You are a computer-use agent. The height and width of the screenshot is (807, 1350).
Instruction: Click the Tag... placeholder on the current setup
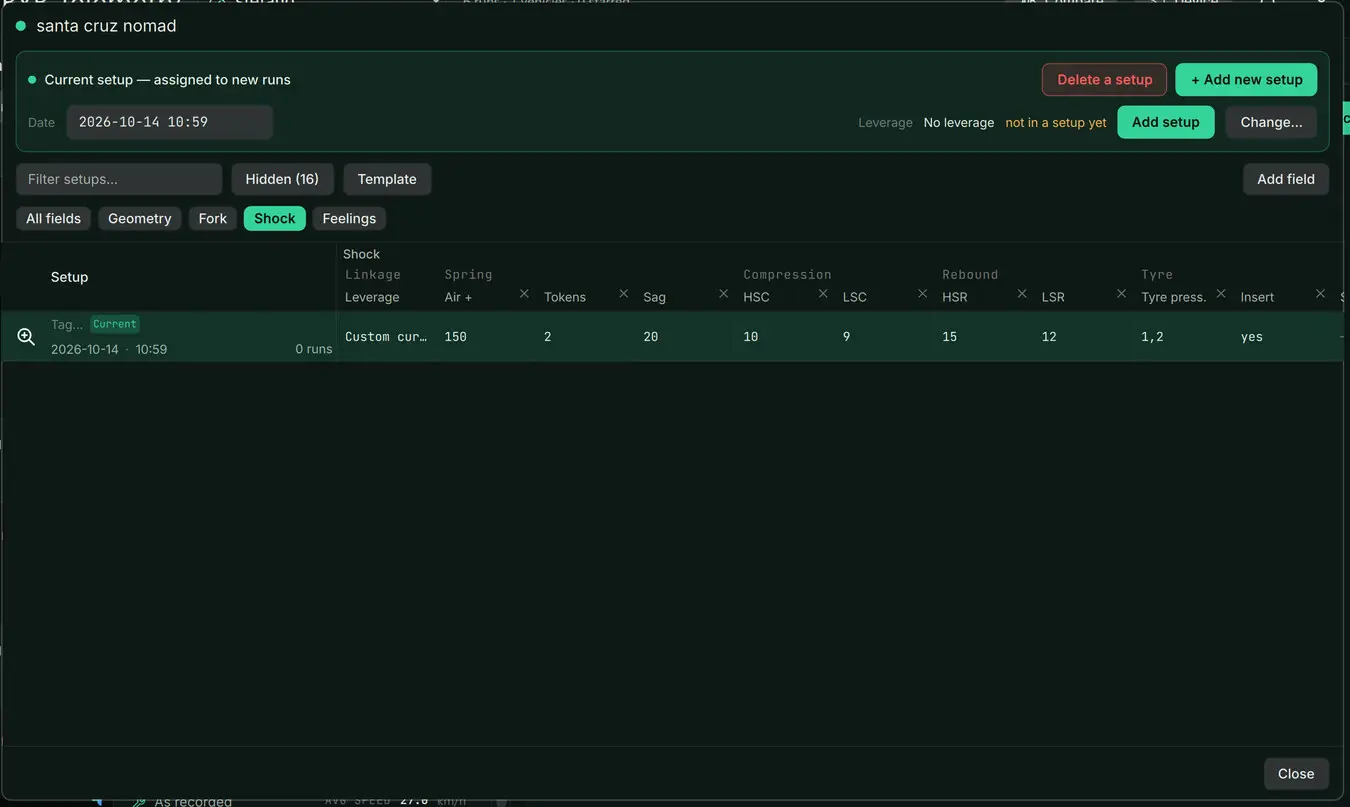(67, 325)
